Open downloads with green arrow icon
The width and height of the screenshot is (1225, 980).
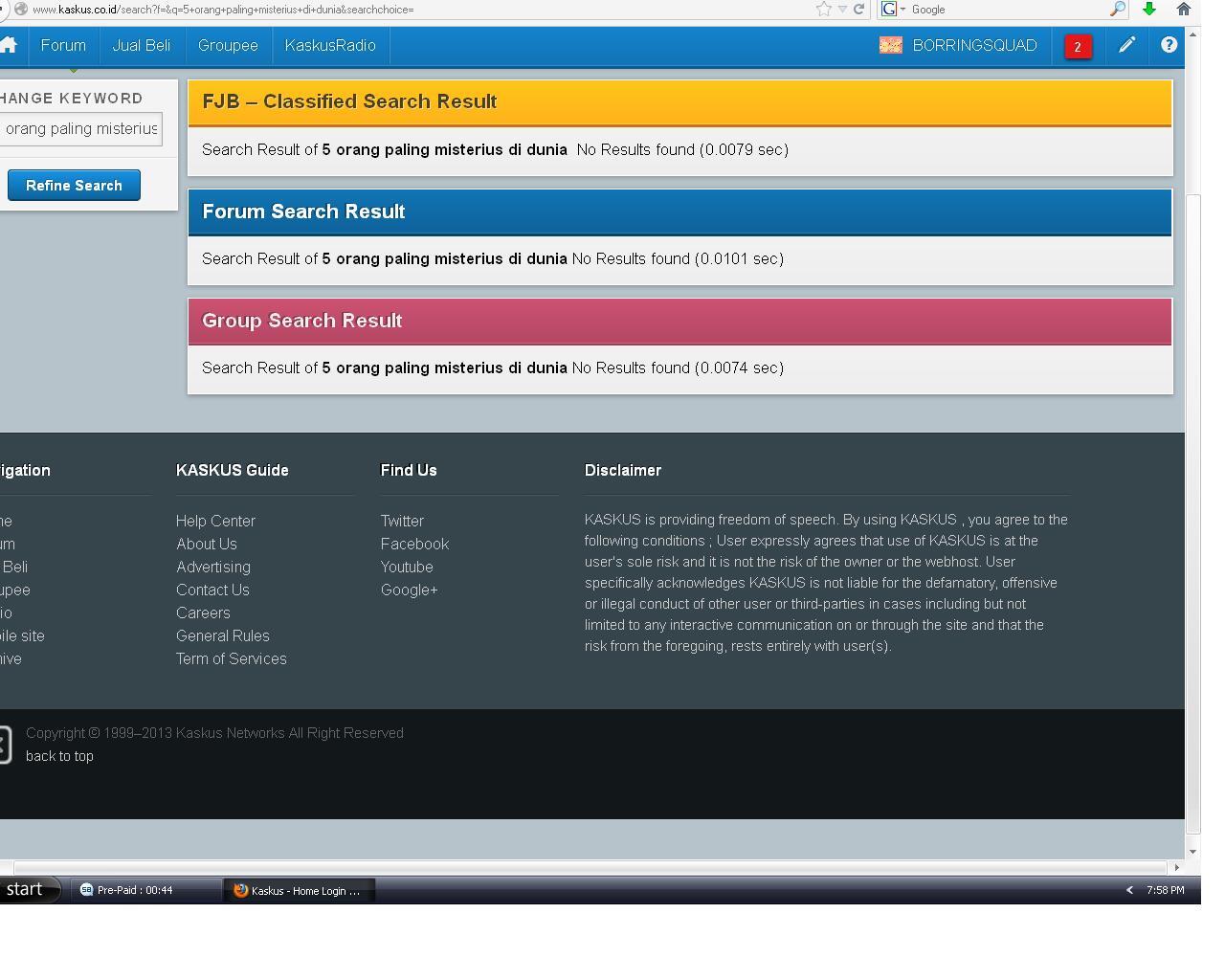click(1149, 9)
